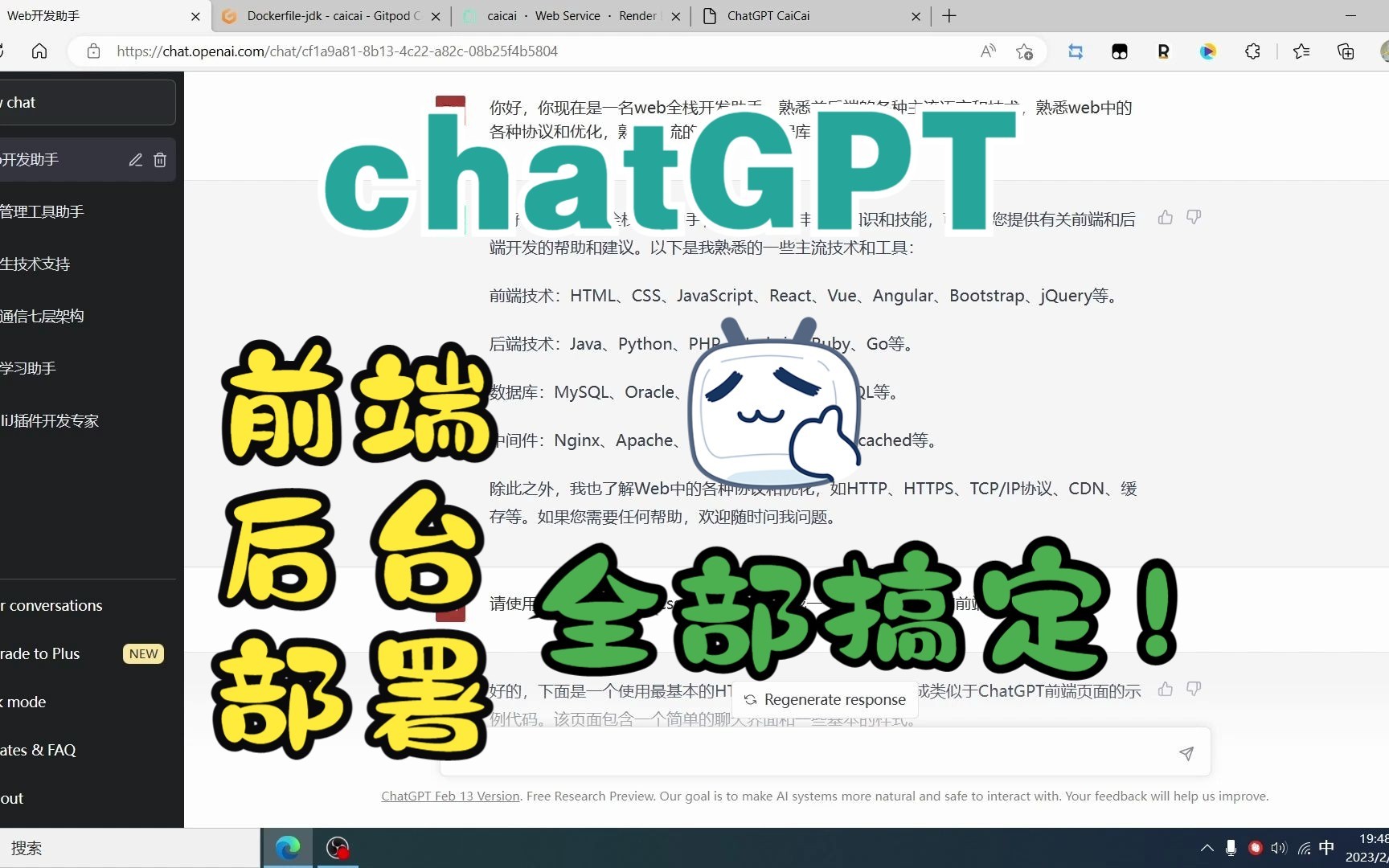Open the Favorites list

click(x=1301, y=51)
